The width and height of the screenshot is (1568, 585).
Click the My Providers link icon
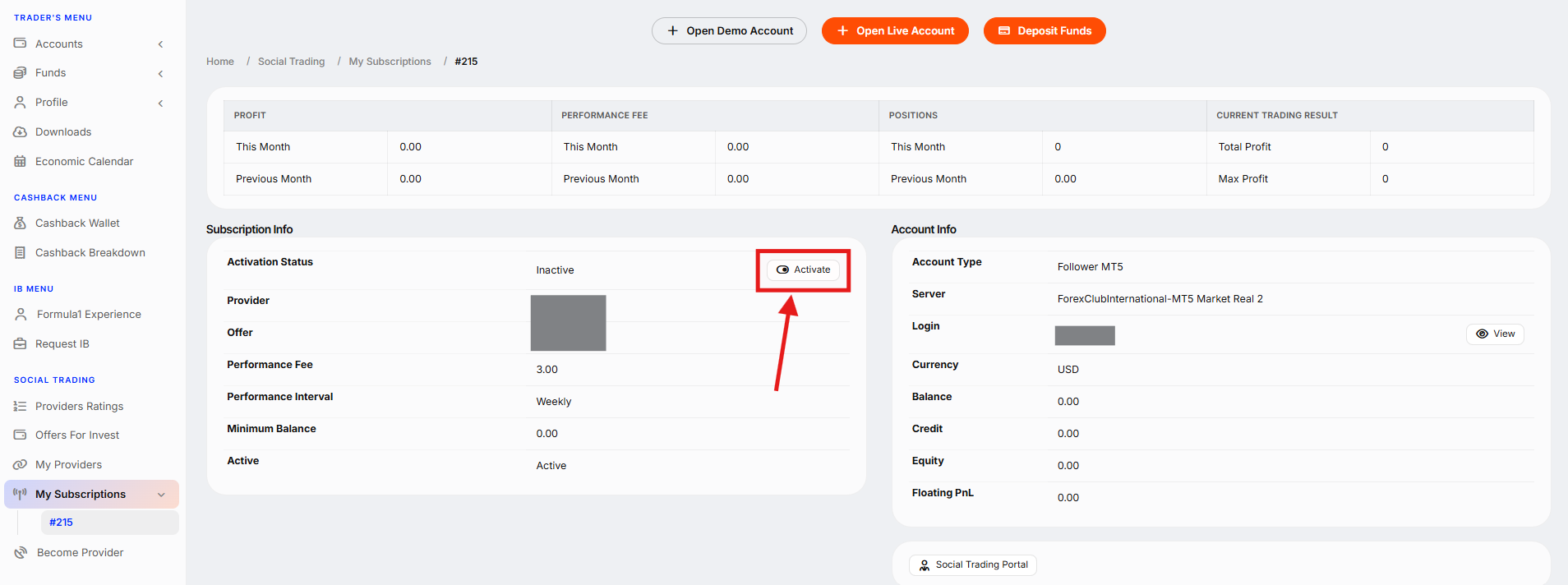point(20,464)
